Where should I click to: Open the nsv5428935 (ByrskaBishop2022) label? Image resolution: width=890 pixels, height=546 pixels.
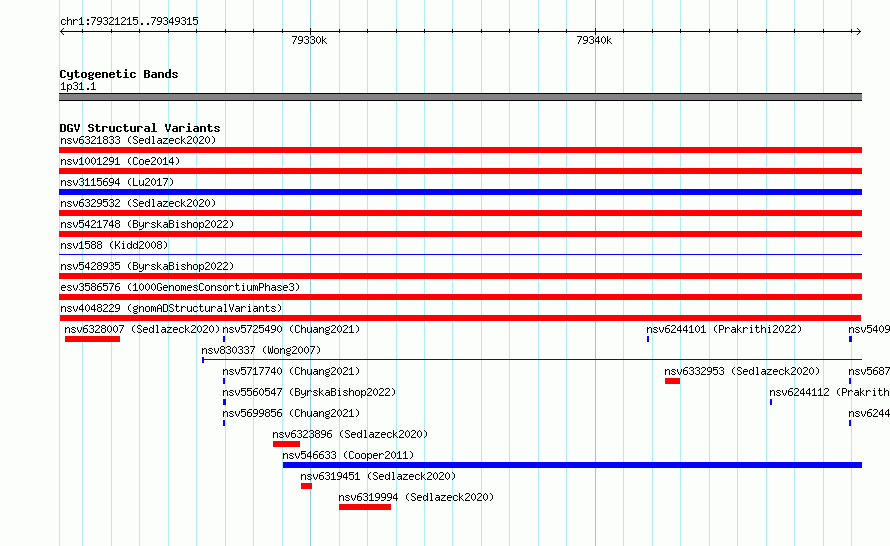click(147, 266)
